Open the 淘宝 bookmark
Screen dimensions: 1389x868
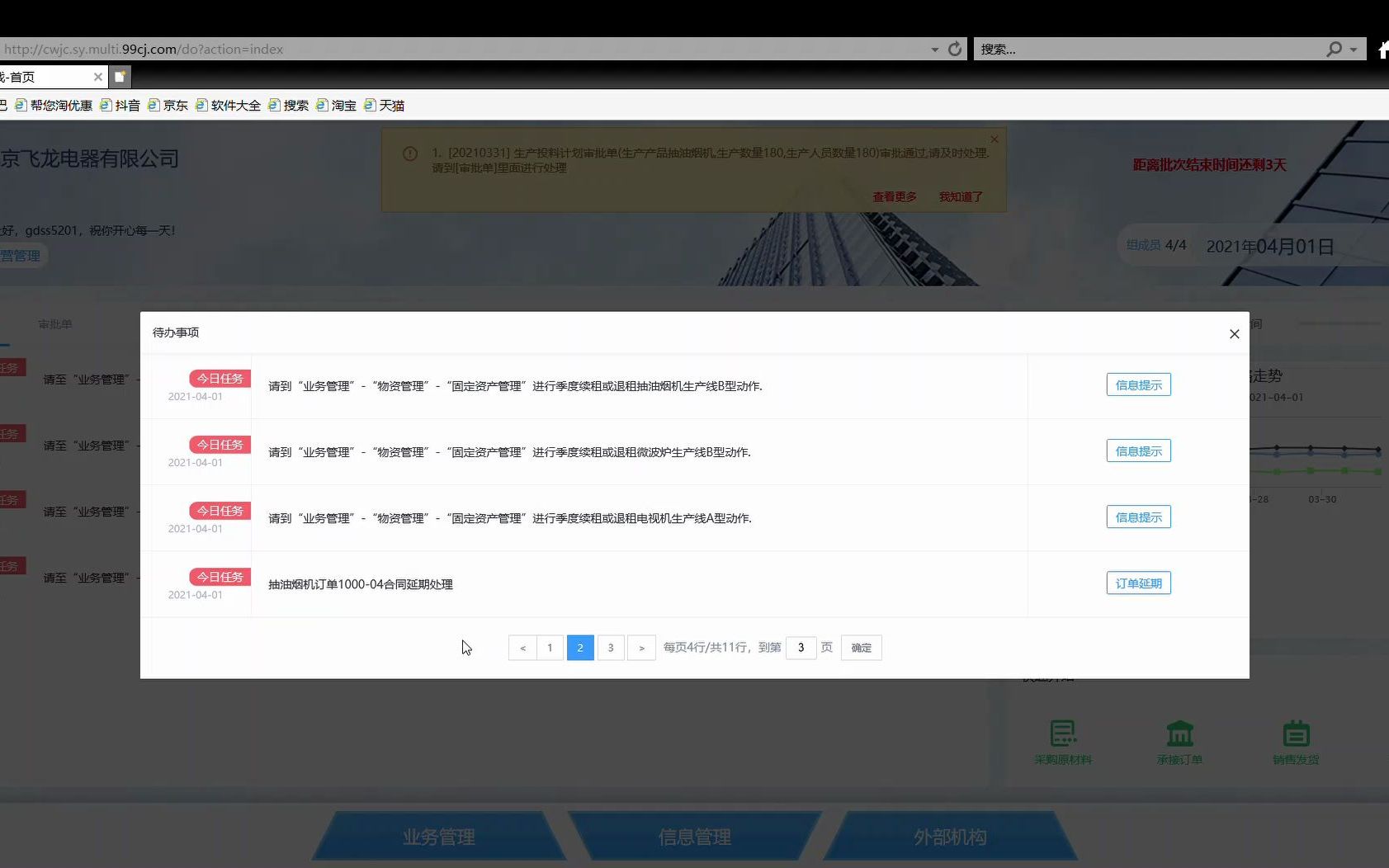tap(336, 105)
